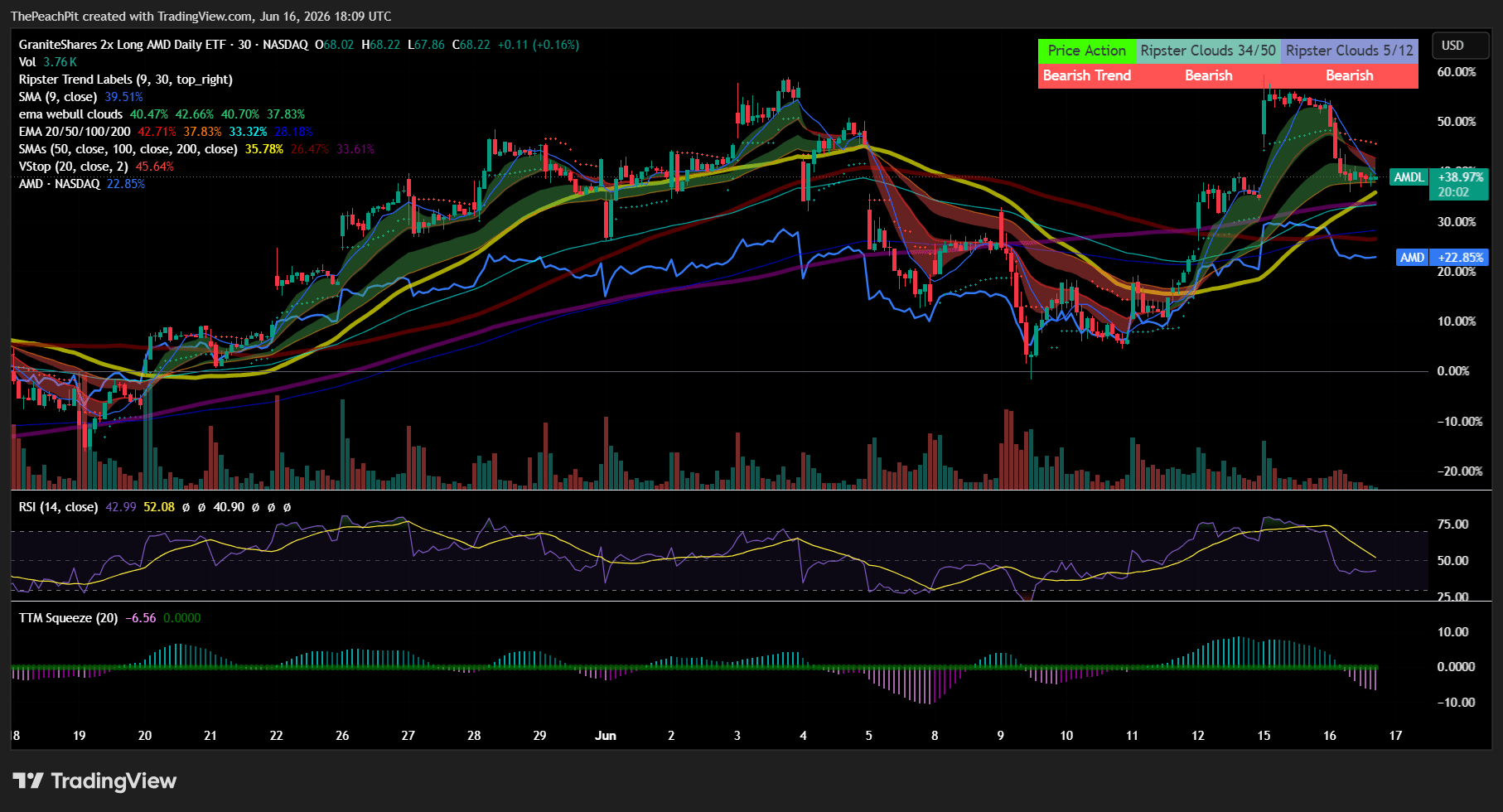Click −10.00 on the TTM Squeeze axis
The height and width of the screenshot is (812, 1503).
1456,703
